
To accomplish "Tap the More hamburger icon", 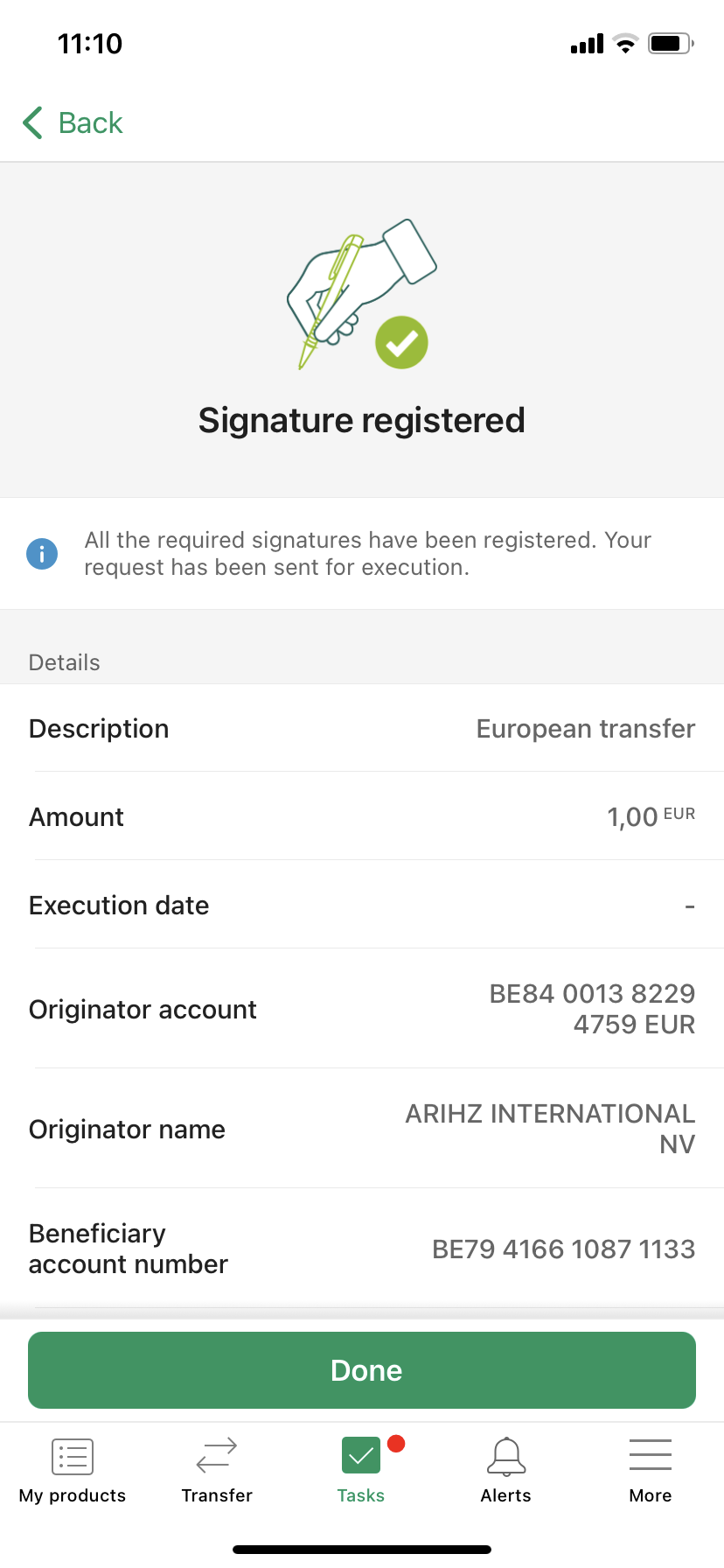I will tap(651, 1455).
